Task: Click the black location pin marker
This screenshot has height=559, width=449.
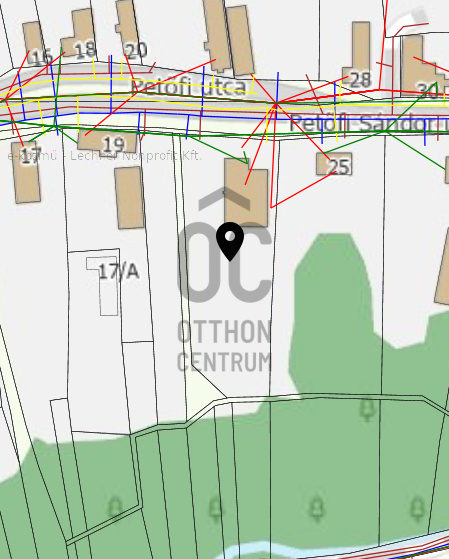Action: pos(230,241)
